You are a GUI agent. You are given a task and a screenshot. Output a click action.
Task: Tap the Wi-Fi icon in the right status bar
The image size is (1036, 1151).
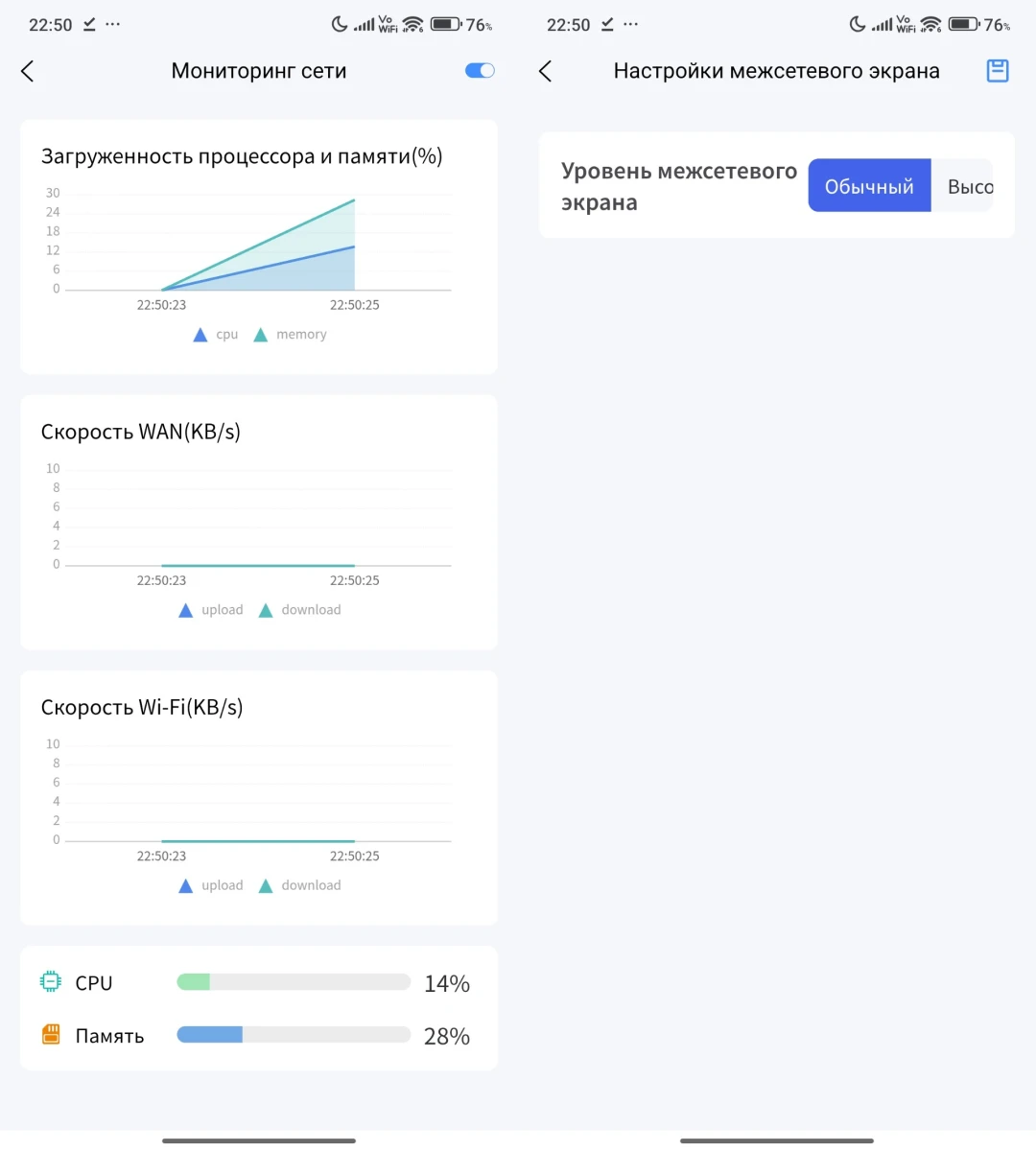[930, 24]
